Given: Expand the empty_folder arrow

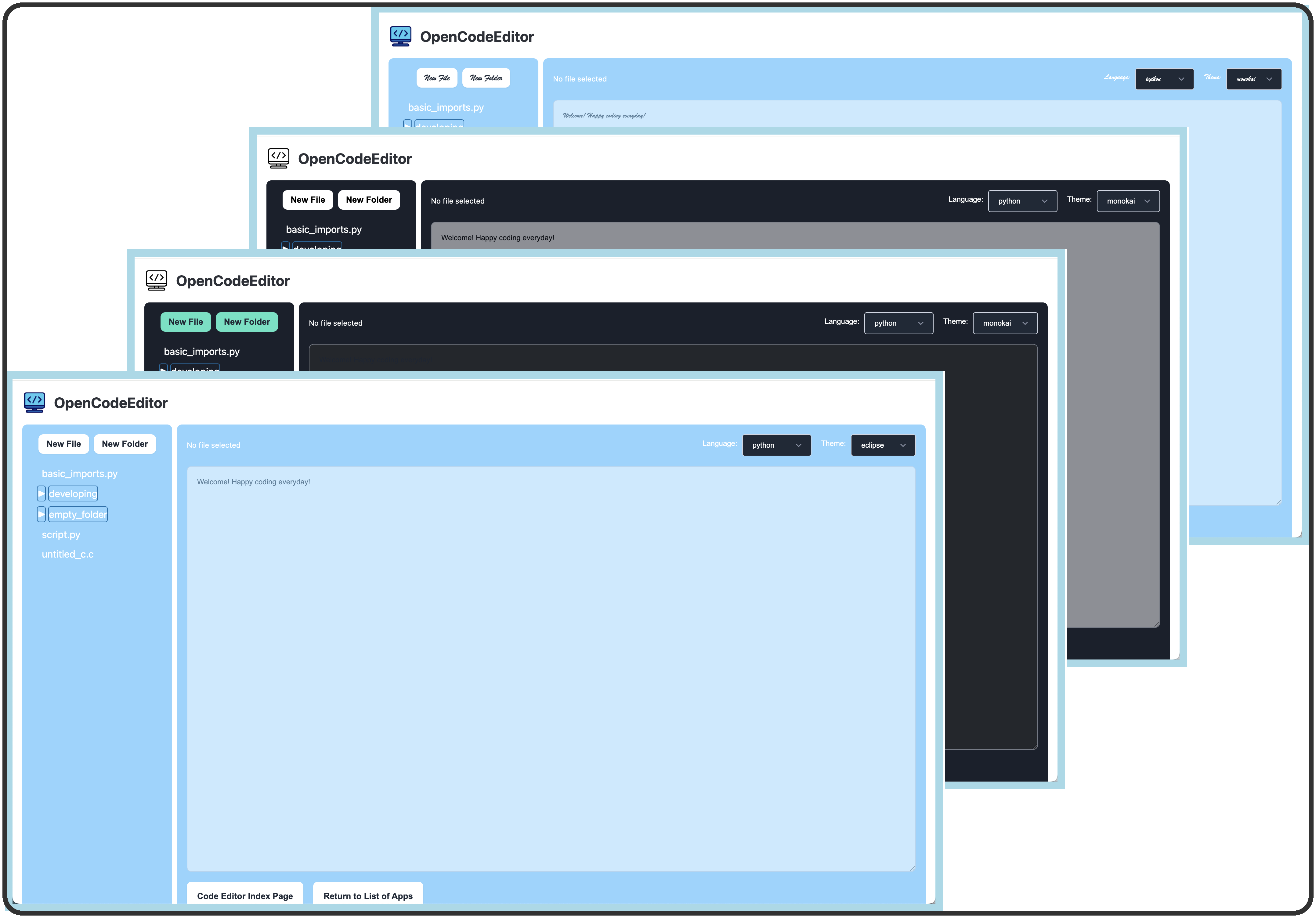Looking at the screenshot, I should pos(41,514).
